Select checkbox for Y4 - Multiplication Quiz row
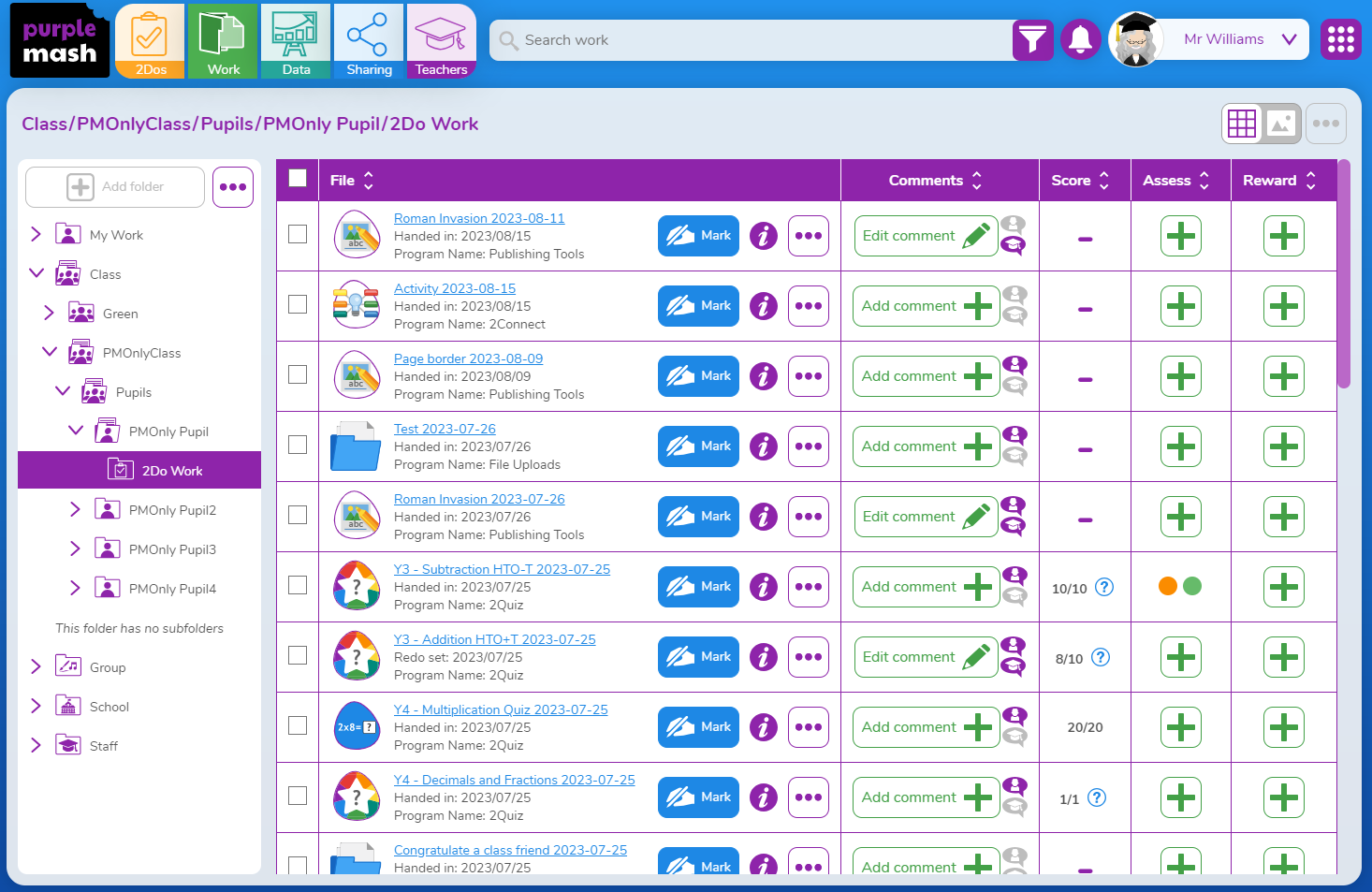The height and width of the screenshot is (892, 1372). point(298,725)
